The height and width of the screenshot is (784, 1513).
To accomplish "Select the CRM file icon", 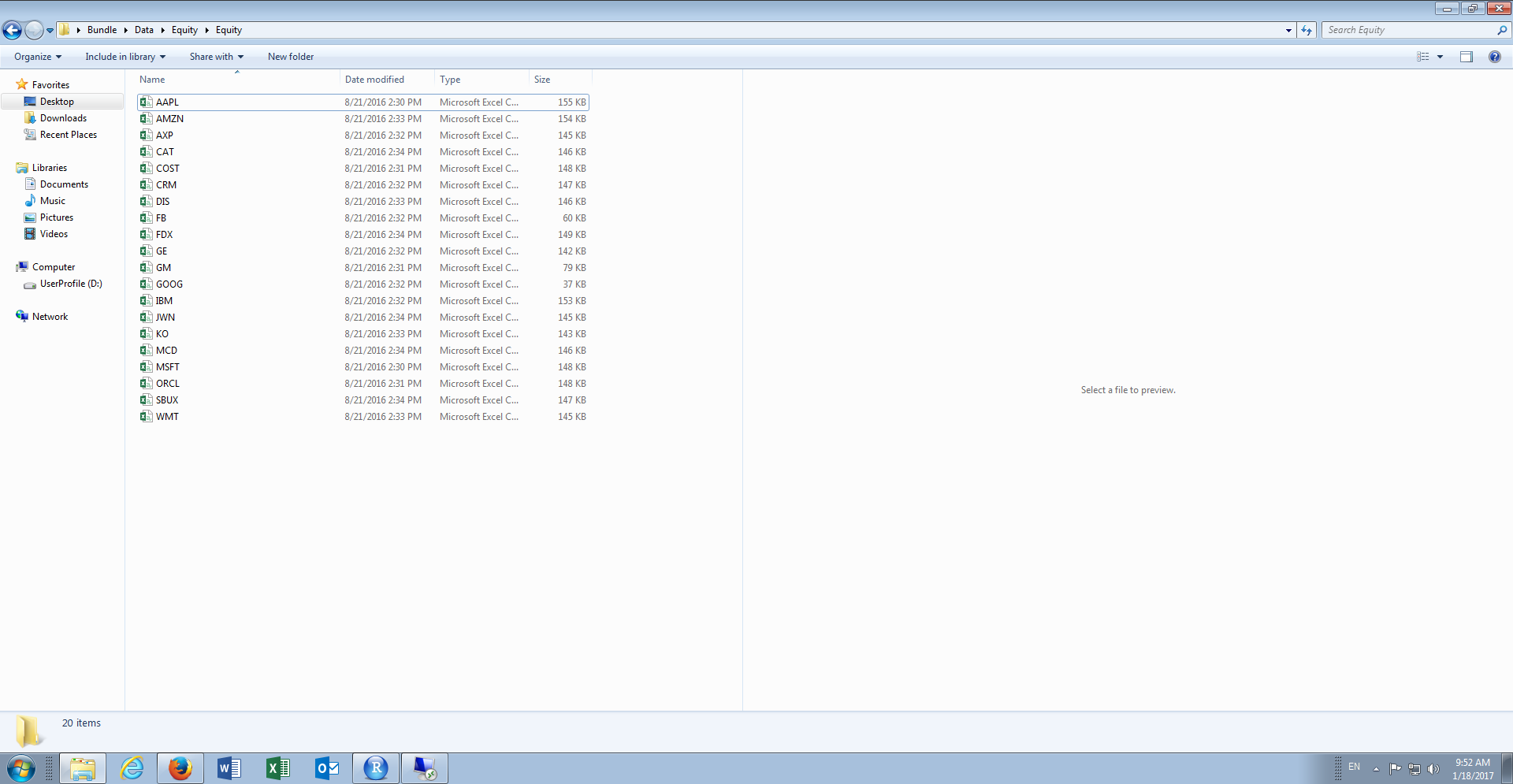I will tap(146, 184).
